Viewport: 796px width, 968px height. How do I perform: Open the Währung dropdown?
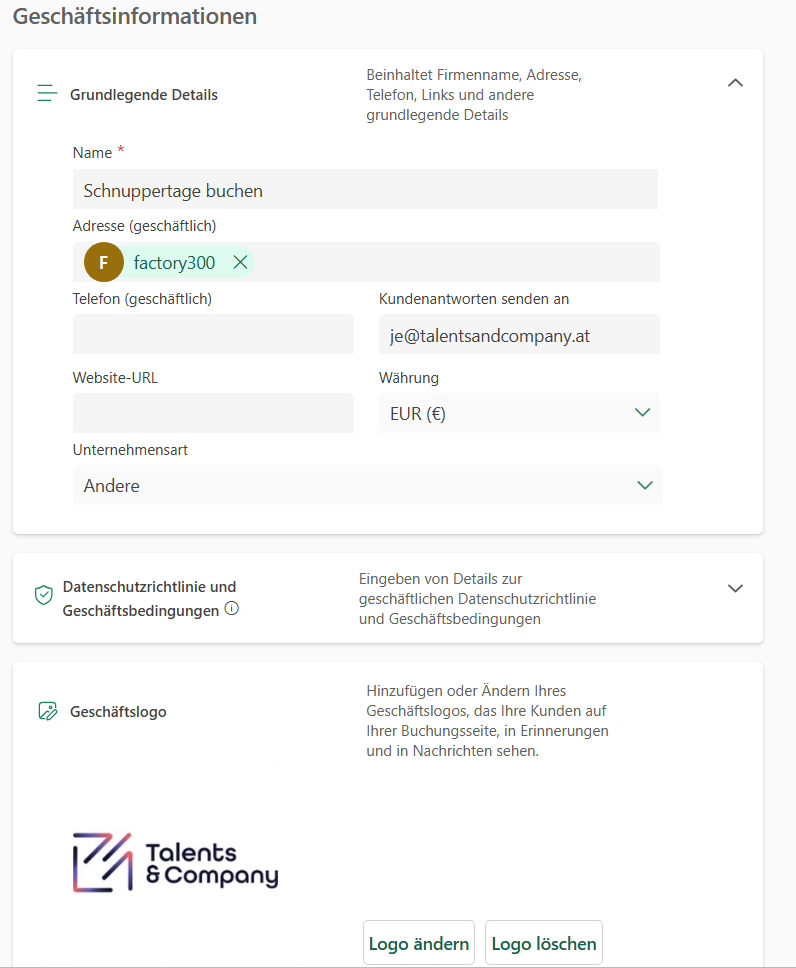(x=519, y=413)
